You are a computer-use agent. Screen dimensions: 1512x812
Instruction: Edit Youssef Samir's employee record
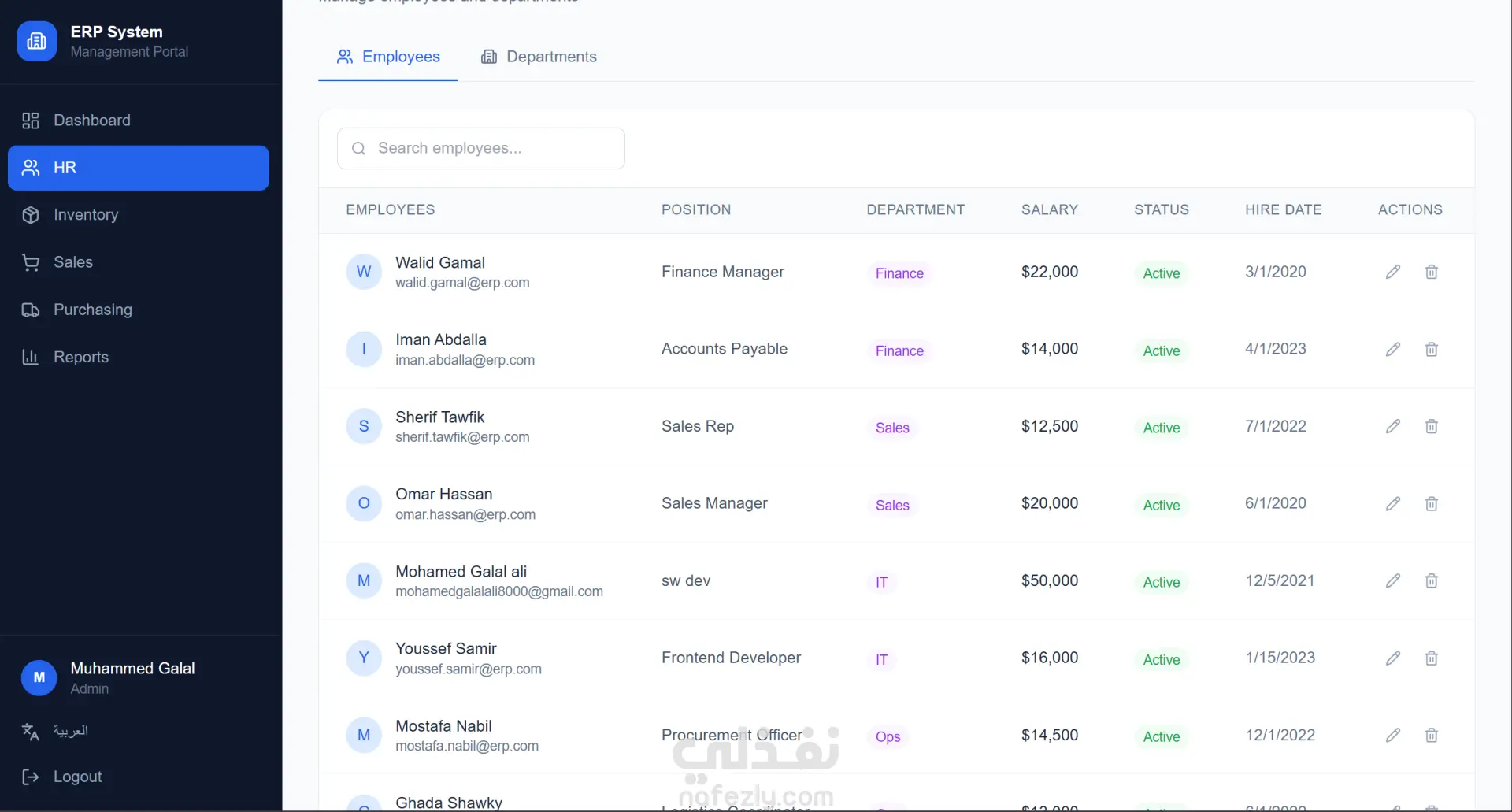(1393, 658)
